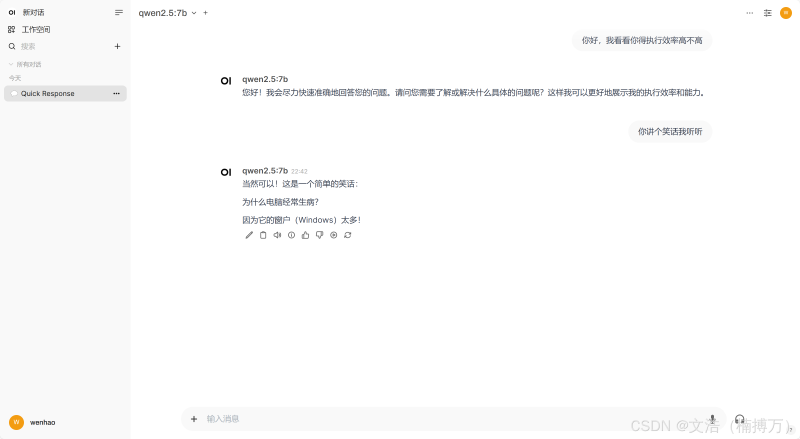Copy the joke response to clipboard

click(263, 235)
